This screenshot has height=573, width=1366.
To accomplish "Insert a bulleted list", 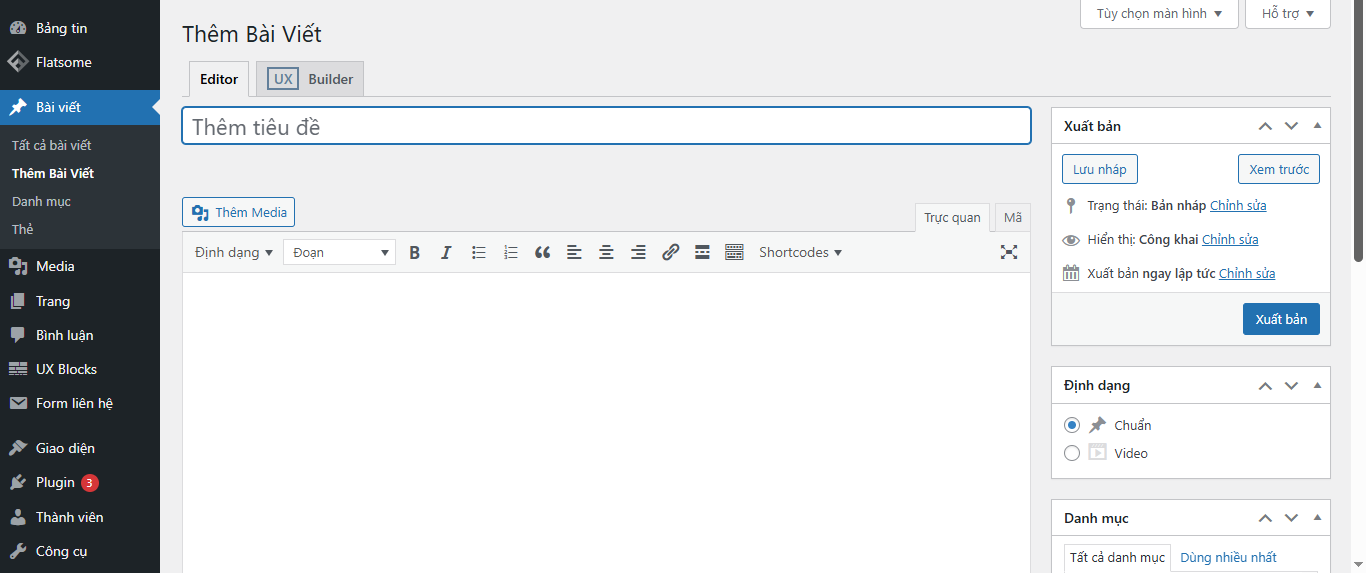I will click(479, 253).
